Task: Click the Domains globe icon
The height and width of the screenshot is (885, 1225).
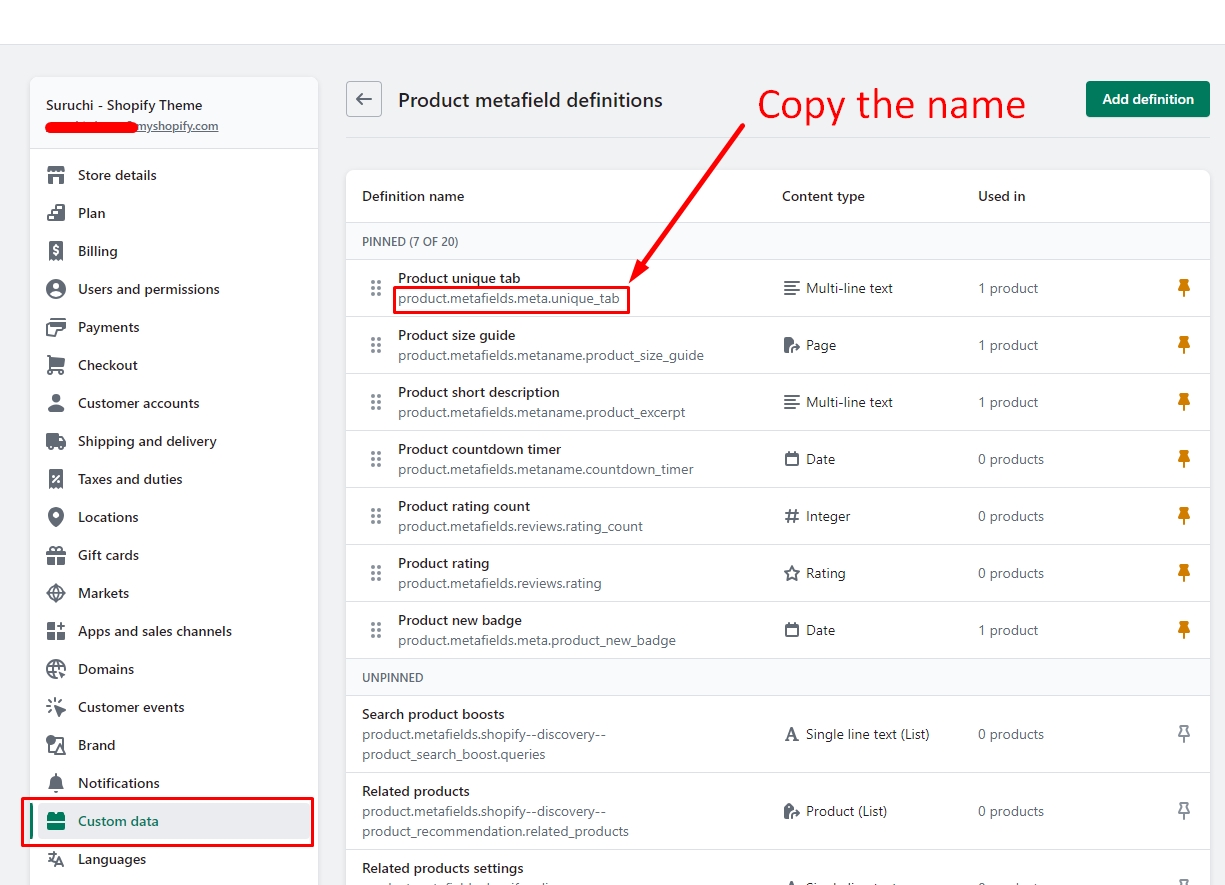Action: click(x=56, y=669)
